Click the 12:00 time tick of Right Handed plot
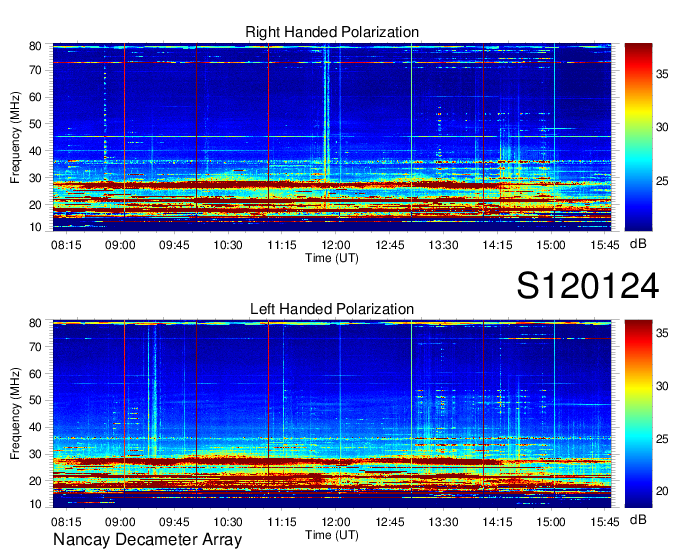 336,245
